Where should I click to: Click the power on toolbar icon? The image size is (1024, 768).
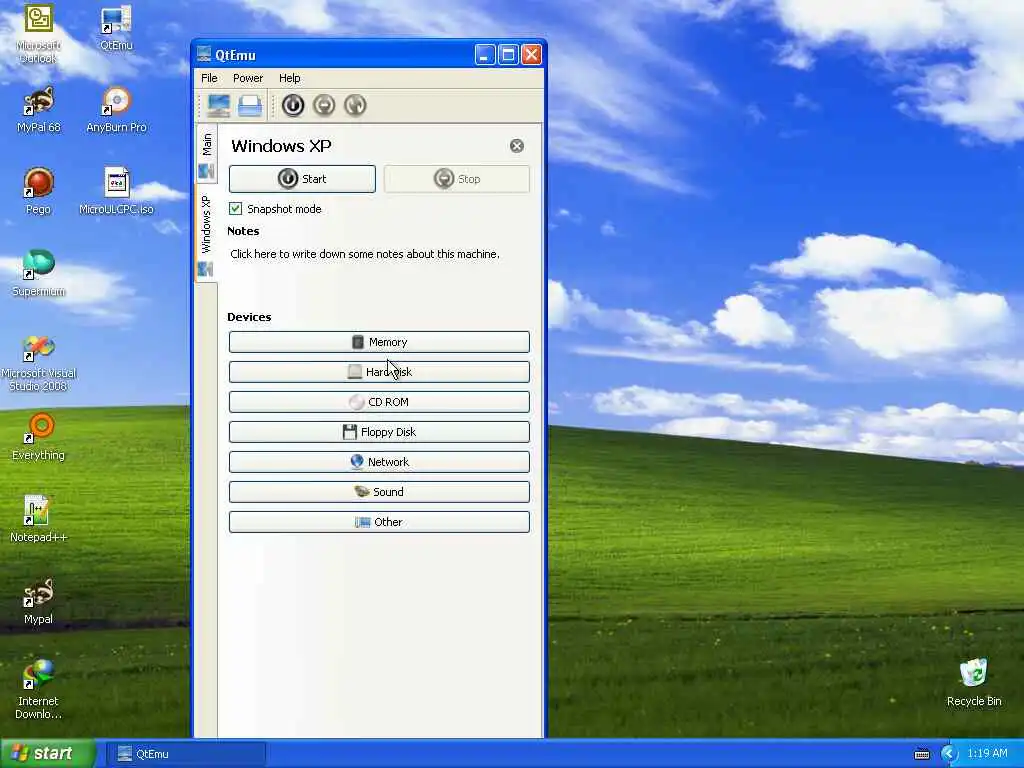coord(293,105)
